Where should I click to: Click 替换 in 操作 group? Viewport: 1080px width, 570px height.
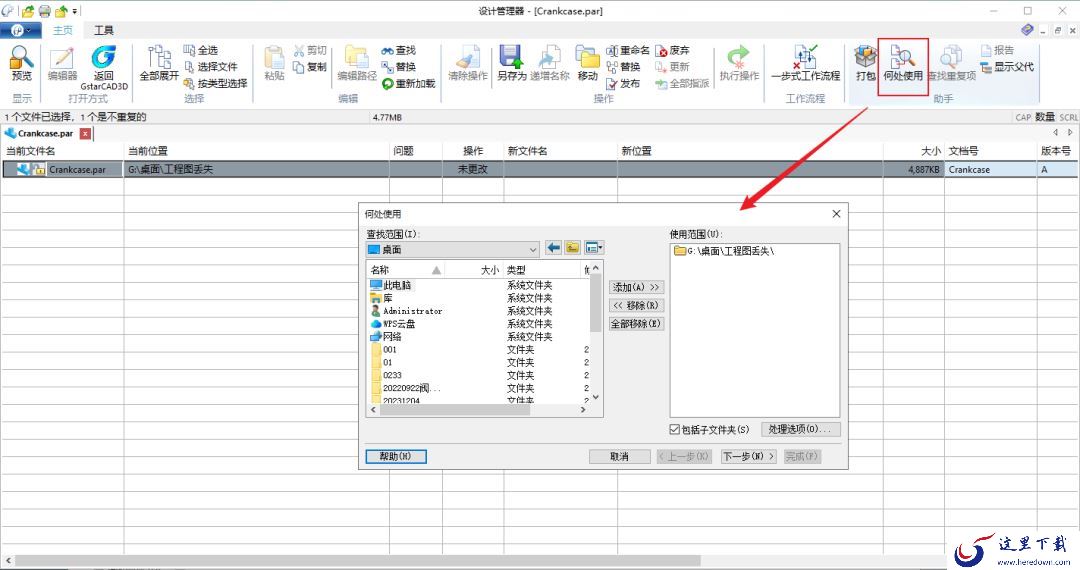coord(623,67)
